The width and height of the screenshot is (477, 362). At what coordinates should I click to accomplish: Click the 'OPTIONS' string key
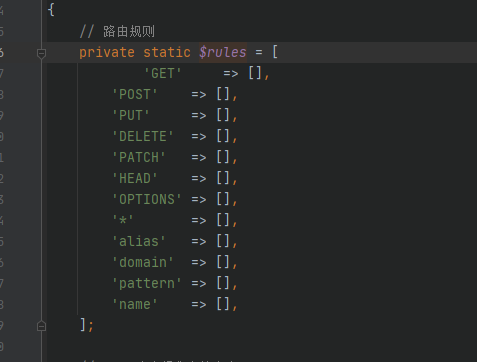coord(147,199)
